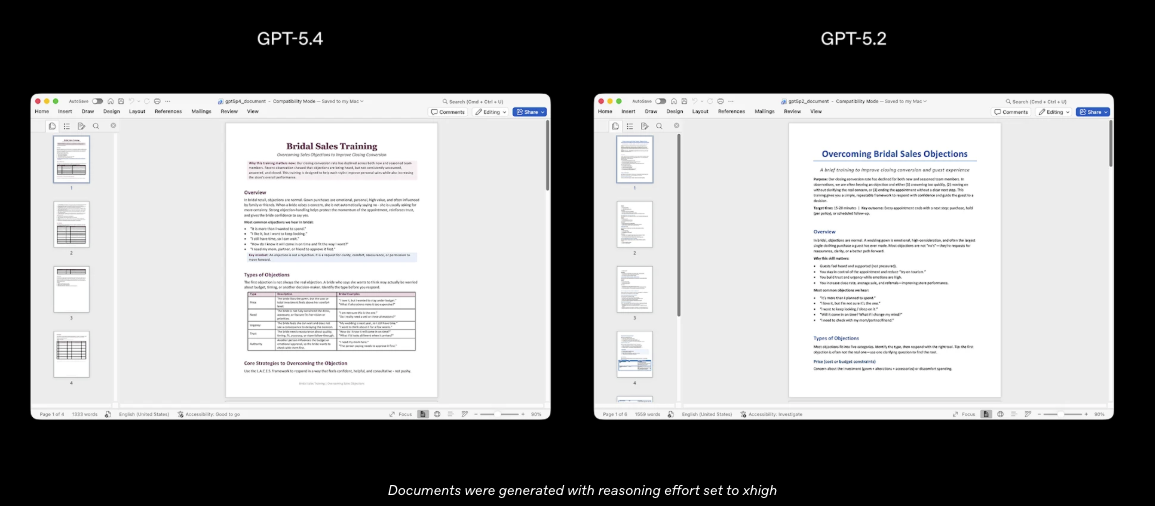This screenshot has height=506, width=1155.
Task: Click Home icon in GPT-5.2 title bar
Action: pyautogui.click(x=674, y=101)
